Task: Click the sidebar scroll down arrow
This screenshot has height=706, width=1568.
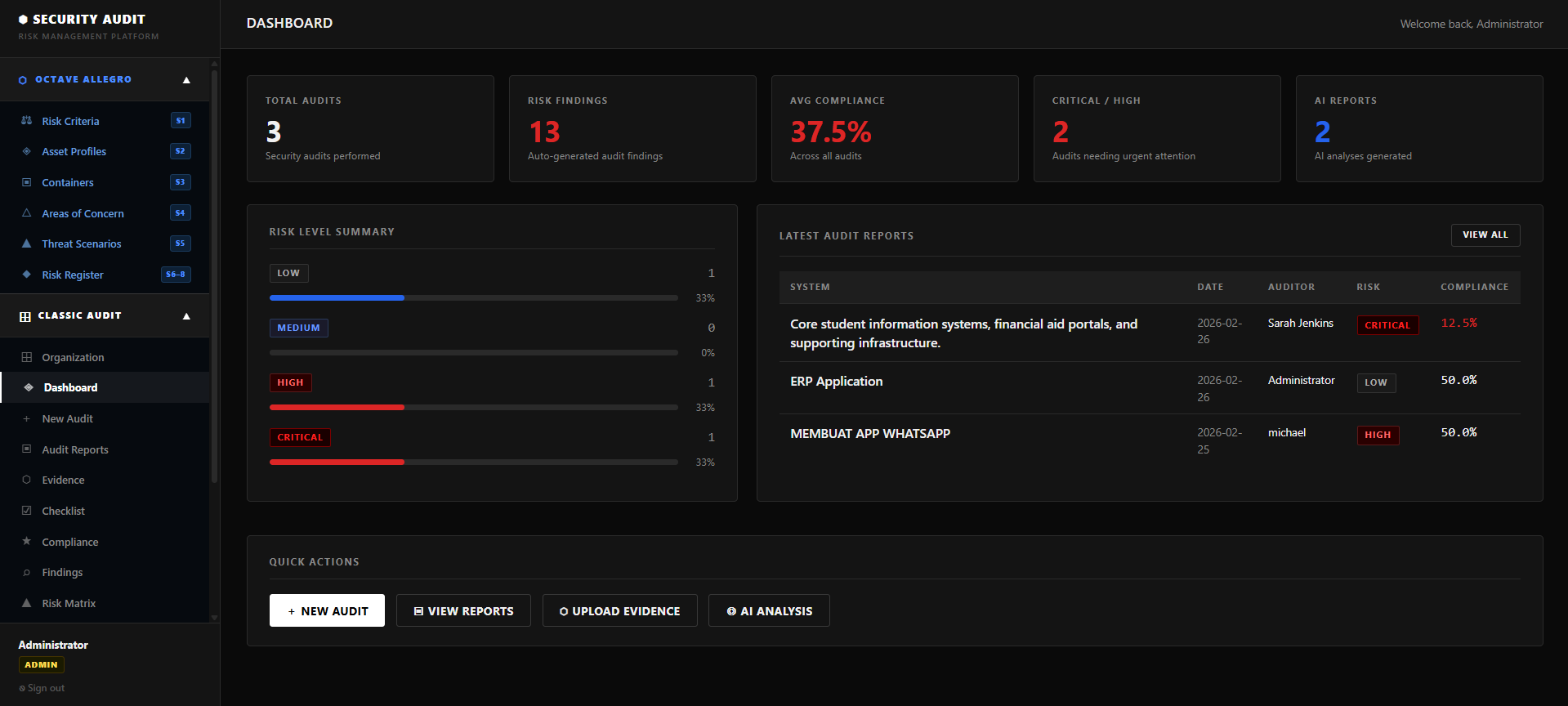Action: pos(214,618)
